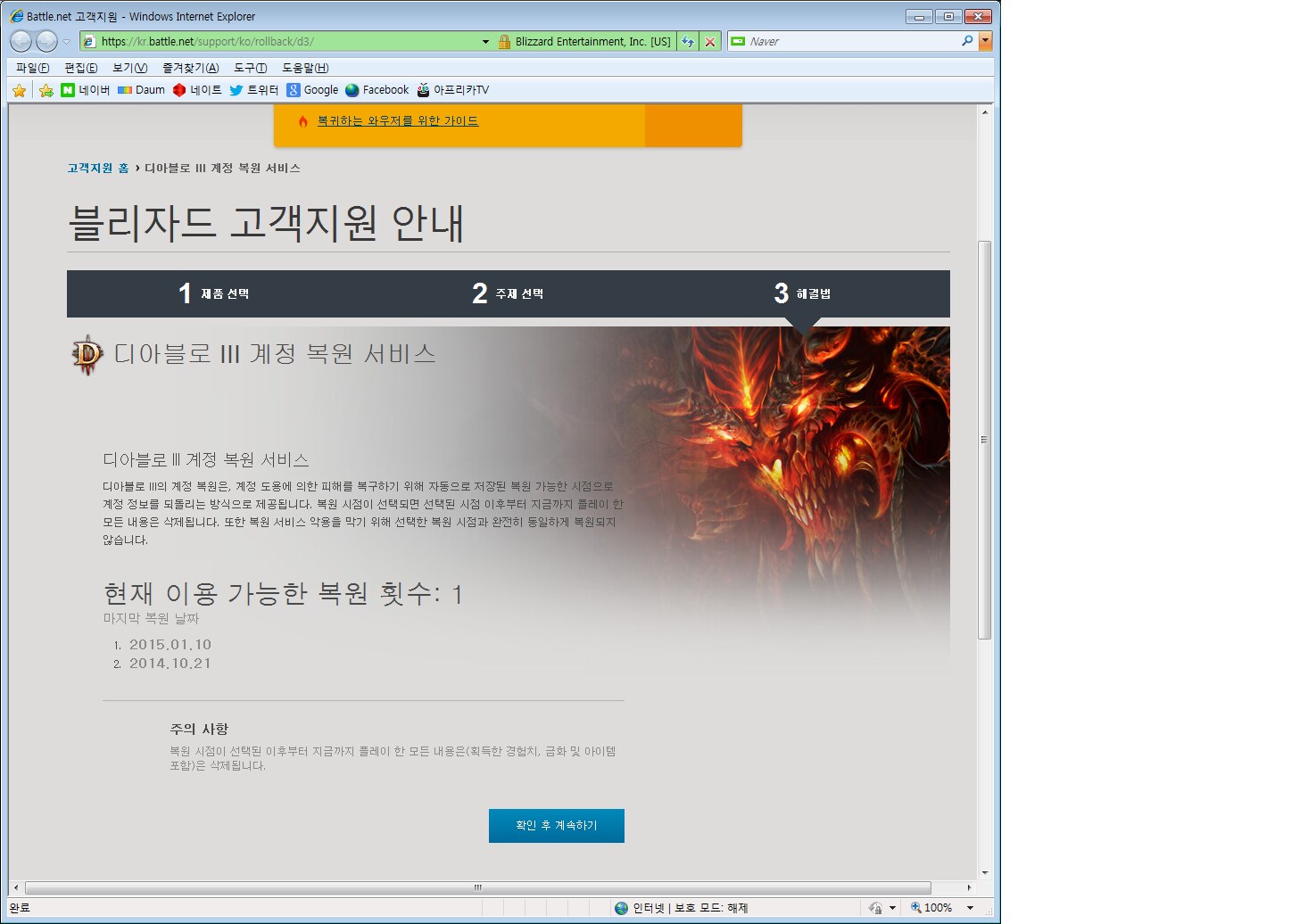This screenshot has height=924, width=1299.
Task: Click the browser Back button
Action: click(21, 41)
